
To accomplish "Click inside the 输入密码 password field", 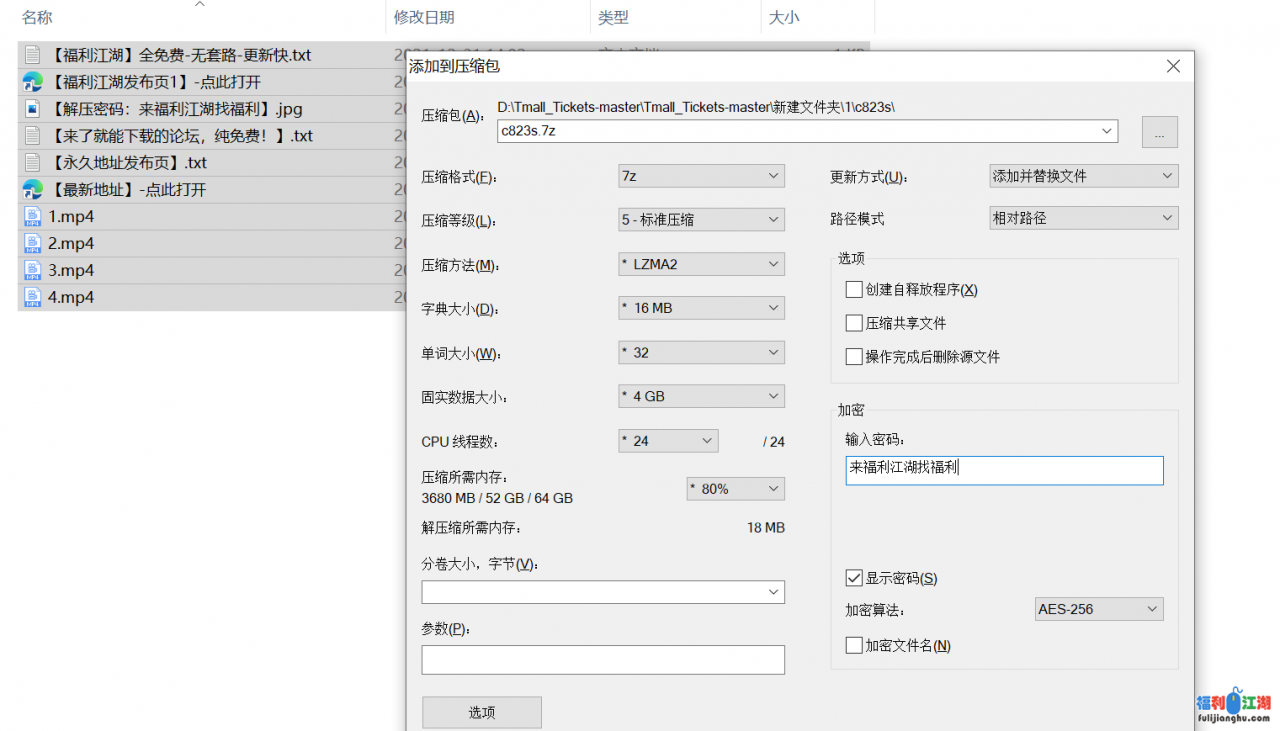I will click(x=1004, y=470).
